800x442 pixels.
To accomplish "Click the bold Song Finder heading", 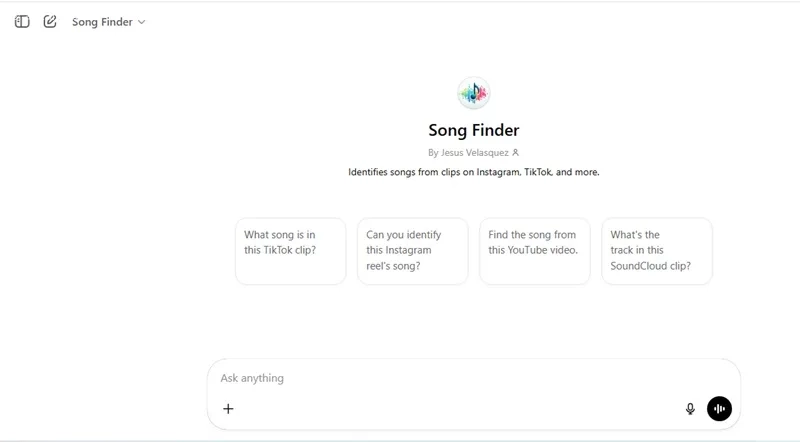I will click(473, 130).
